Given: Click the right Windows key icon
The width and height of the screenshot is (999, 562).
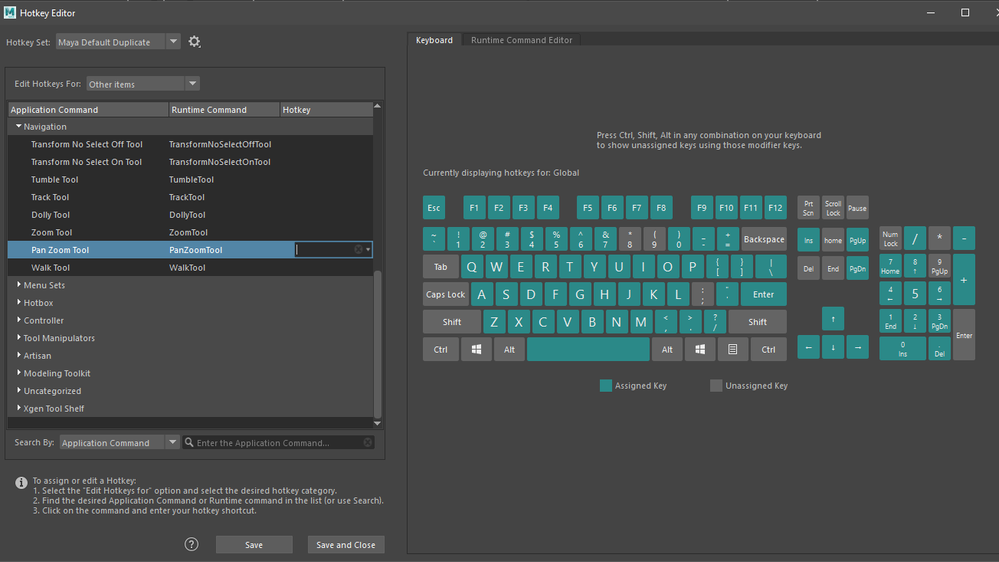Looking at the screenshot, I should point(700,349).
